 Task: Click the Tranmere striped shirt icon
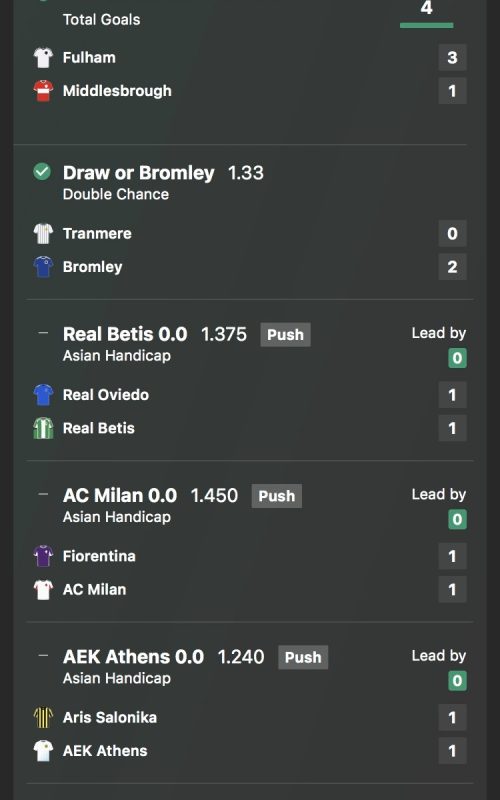[x=43, y=234]
